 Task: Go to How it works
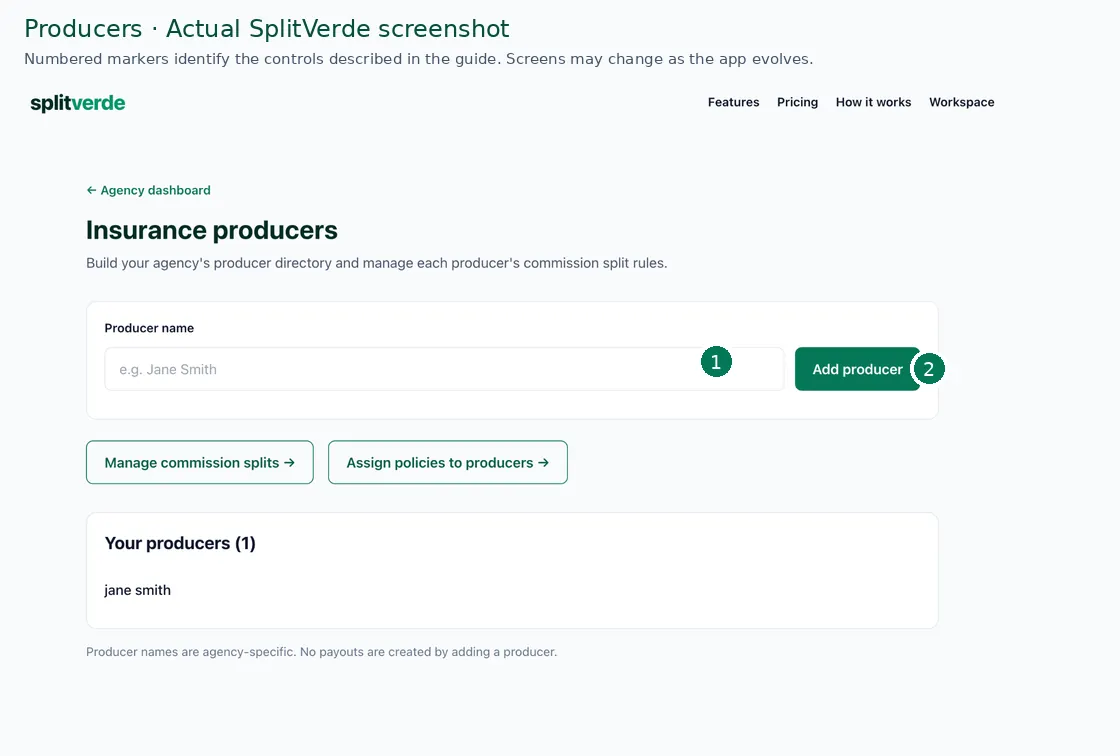coord(873,102)
